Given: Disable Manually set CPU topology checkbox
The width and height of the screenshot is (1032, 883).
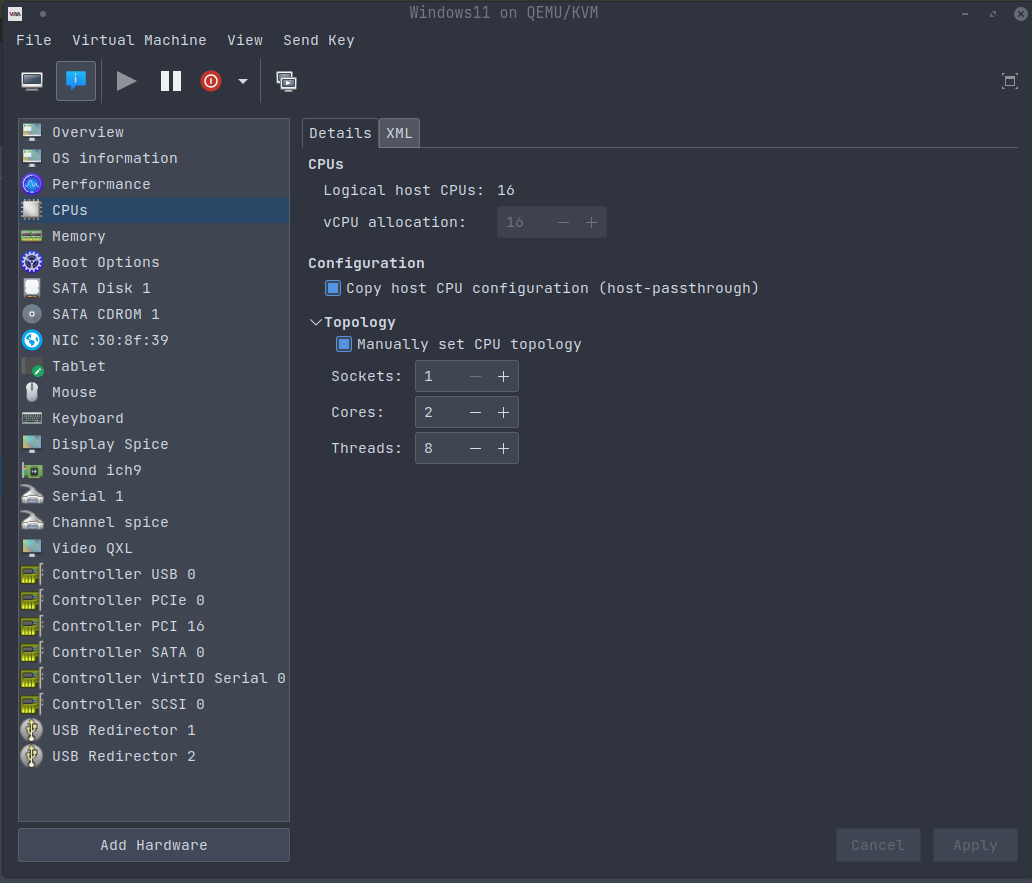Looking at the screenshot, I should click(344, 344).
